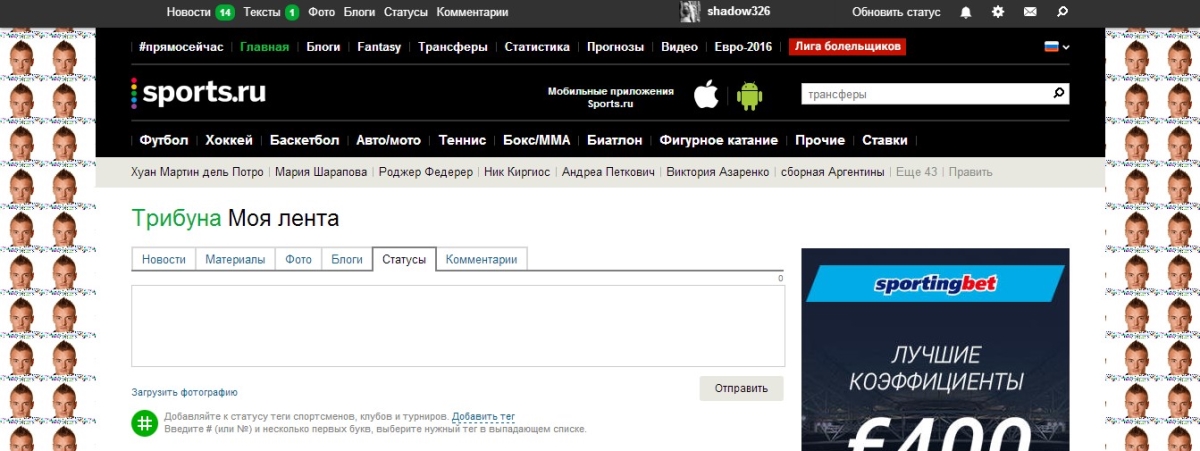This screenshot has width=1200, height=451.
Task: Click the green hashtag tag icon
Action: pyautogui.click(x=145, y=423)
